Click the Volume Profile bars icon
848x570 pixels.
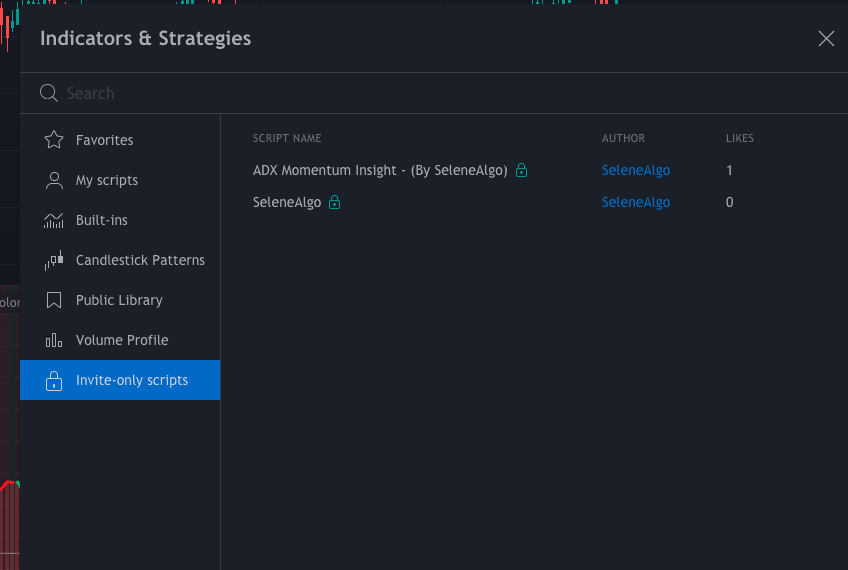click(54, 340)
